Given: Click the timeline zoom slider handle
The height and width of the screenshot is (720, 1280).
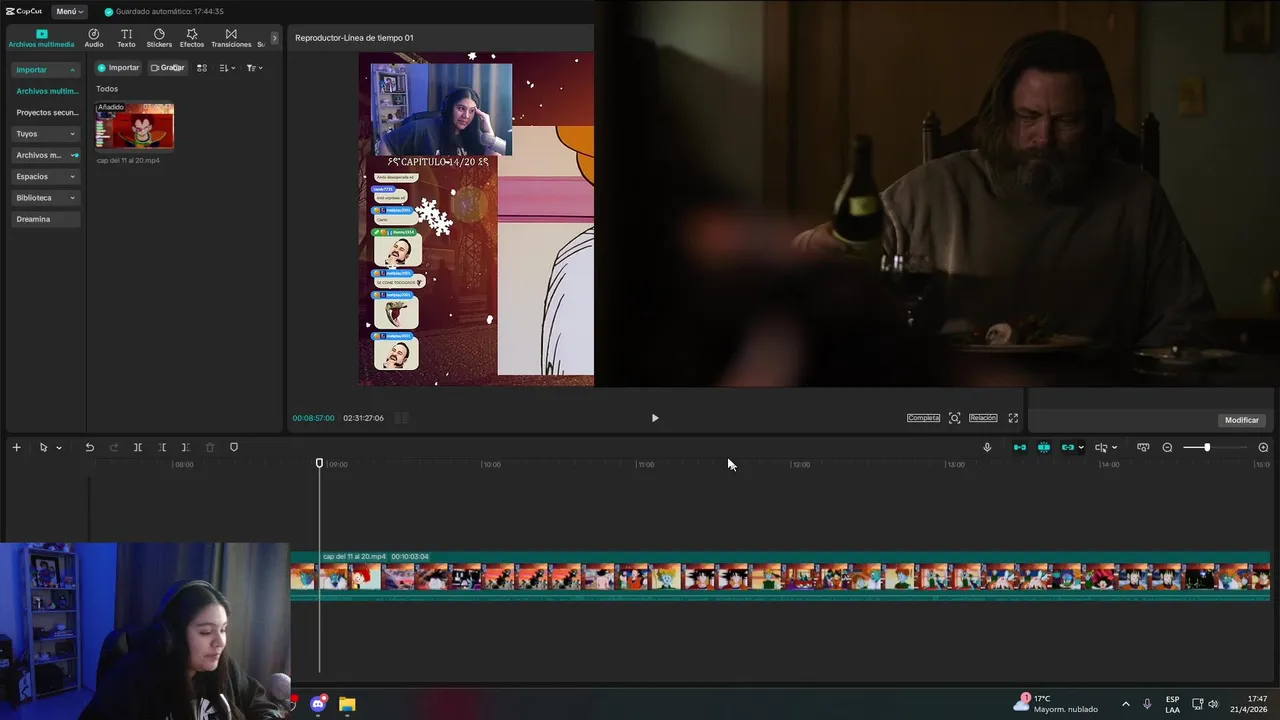Looking at the screenshot, I should pyautogui.click(x=1207, y=447).
